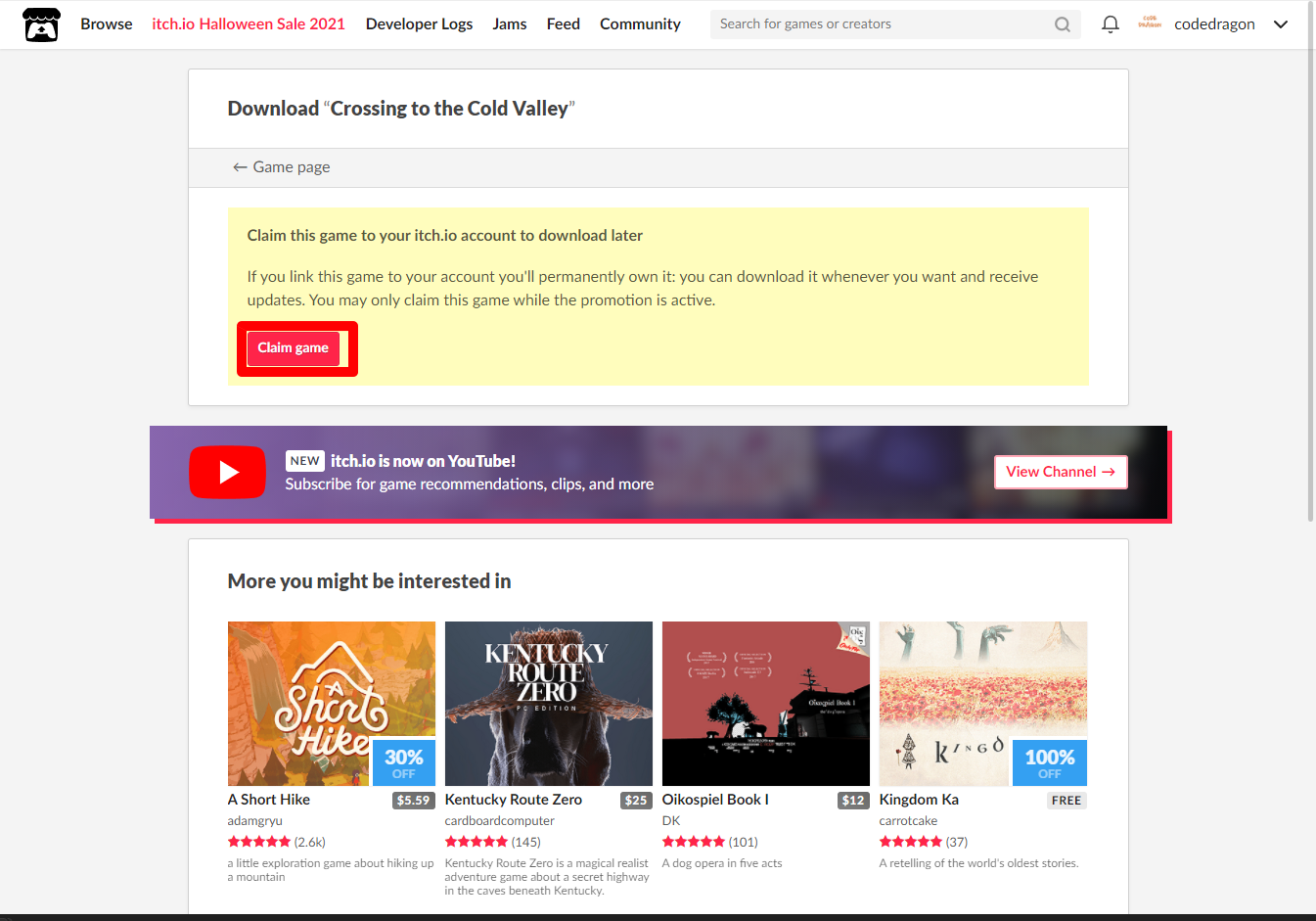This screenshot has height=921, width=1316.
Task: Open the Community page
Action: tap(640, 24)
